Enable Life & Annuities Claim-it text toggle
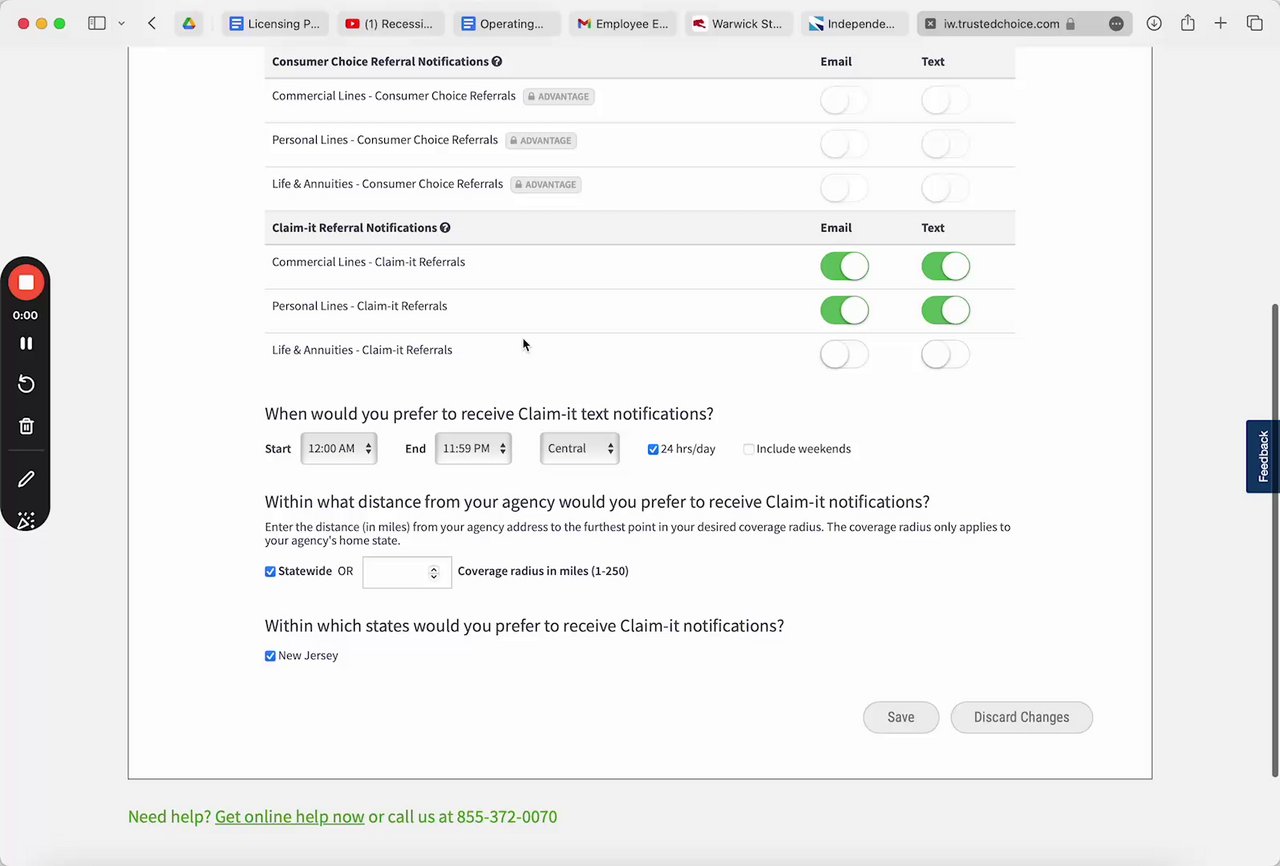1280x866 pixels. [945, 354]
